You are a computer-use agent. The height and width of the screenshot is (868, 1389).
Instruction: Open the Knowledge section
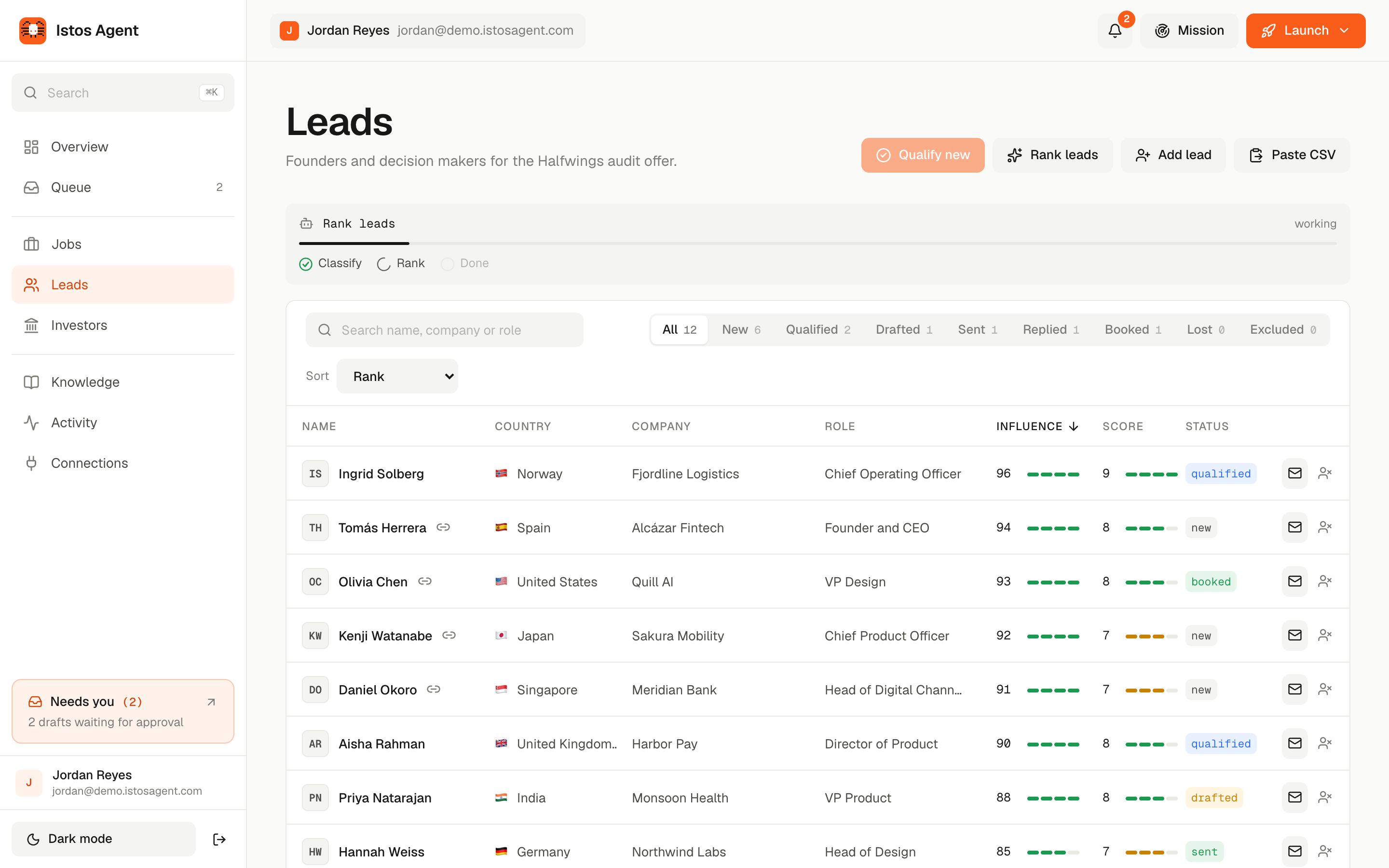click(123, 382)
